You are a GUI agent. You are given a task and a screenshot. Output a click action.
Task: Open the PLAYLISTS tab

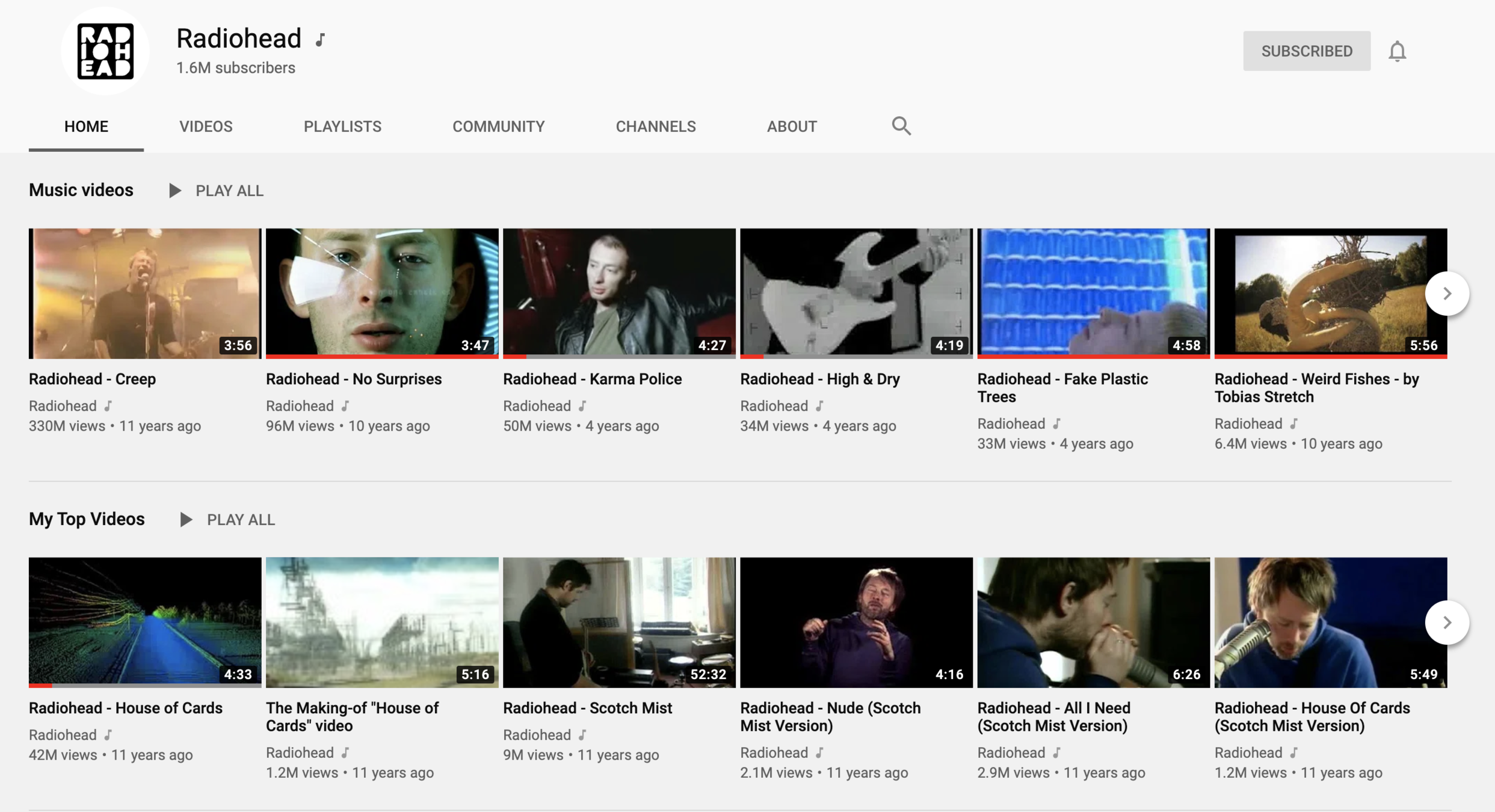coord(342,126)
